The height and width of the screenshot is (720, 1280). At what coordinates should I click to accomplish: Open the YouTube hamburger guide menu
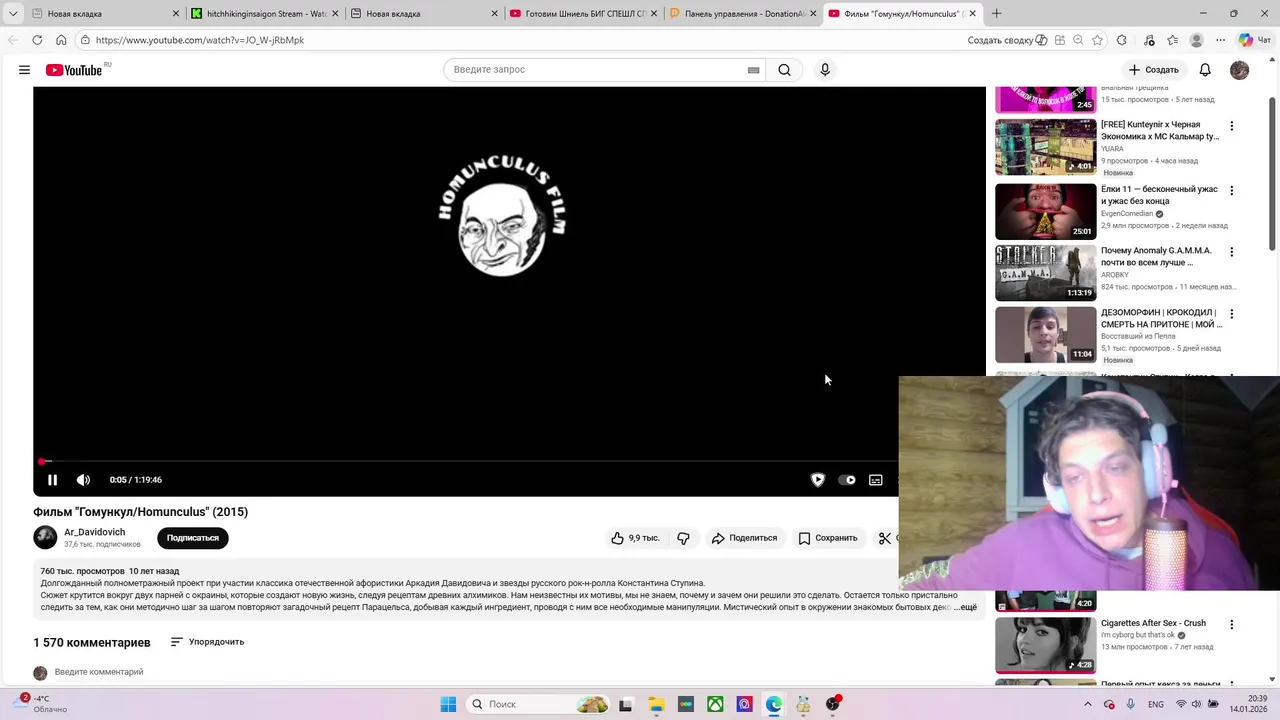point(24,70)
